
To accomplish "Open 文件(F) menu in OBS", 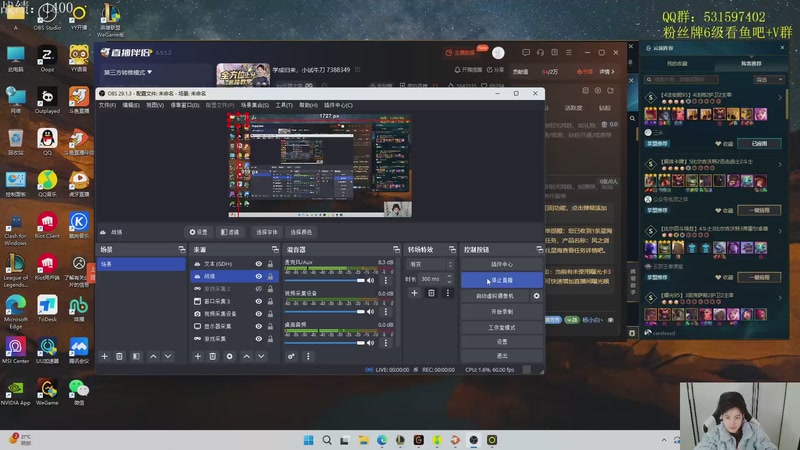I will coord(107,105).
